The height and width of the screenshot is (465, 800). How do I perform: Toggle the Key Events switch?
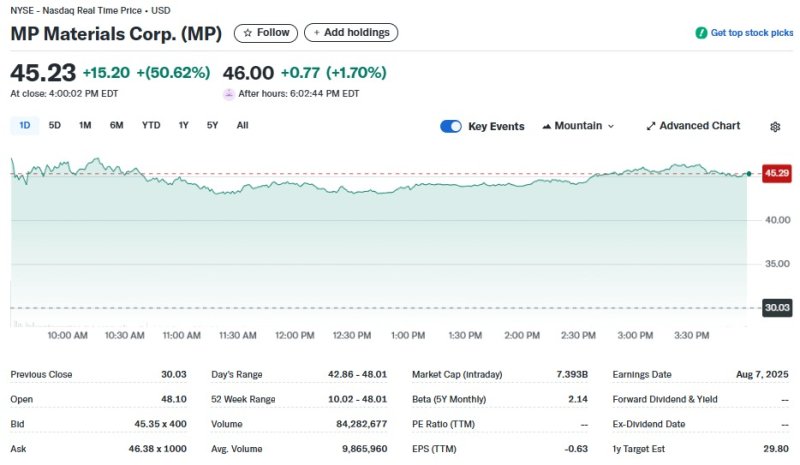451,126
